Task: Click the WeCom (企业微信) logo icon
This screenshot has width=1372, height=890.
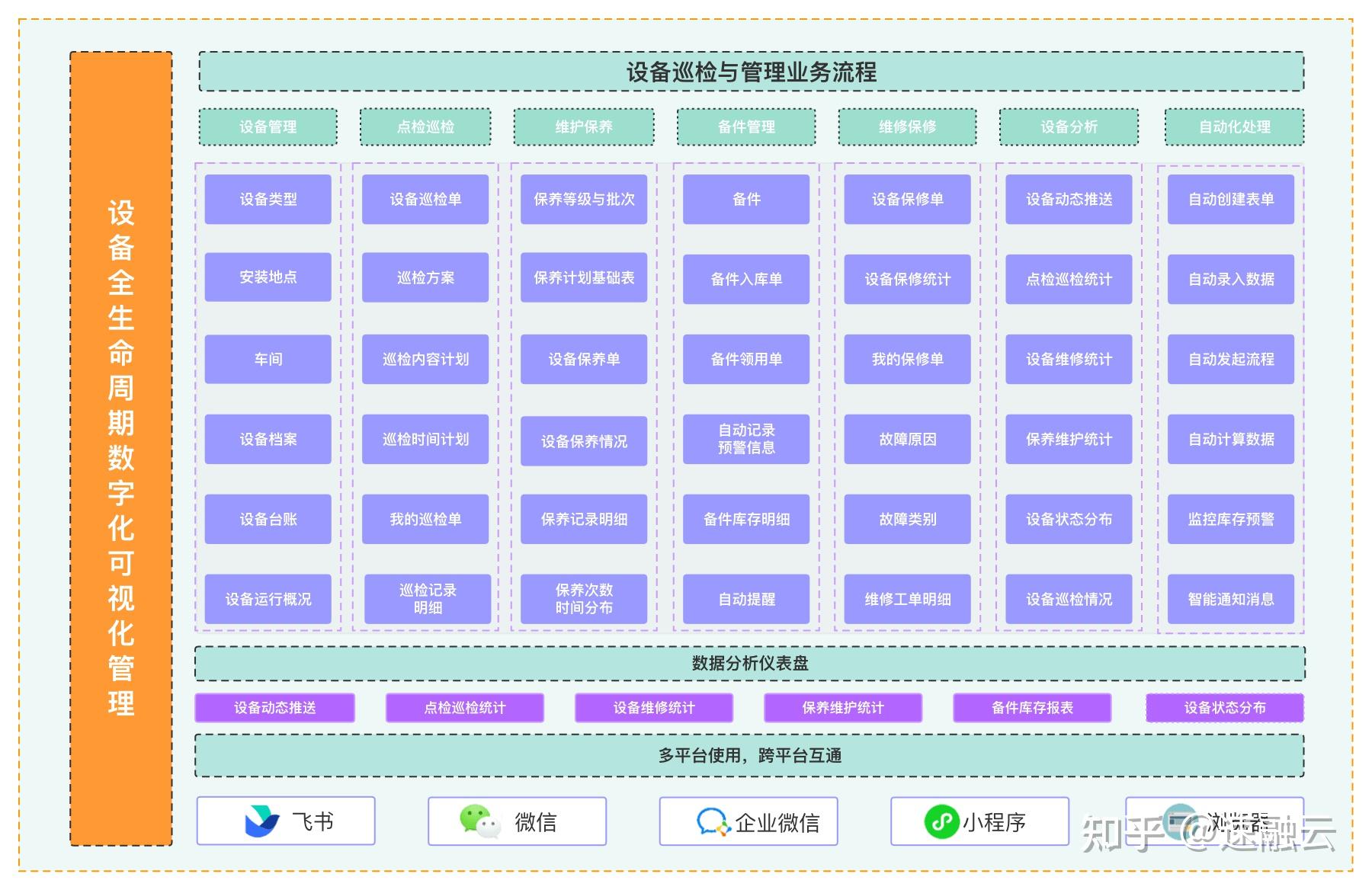Action: point(713,822)
